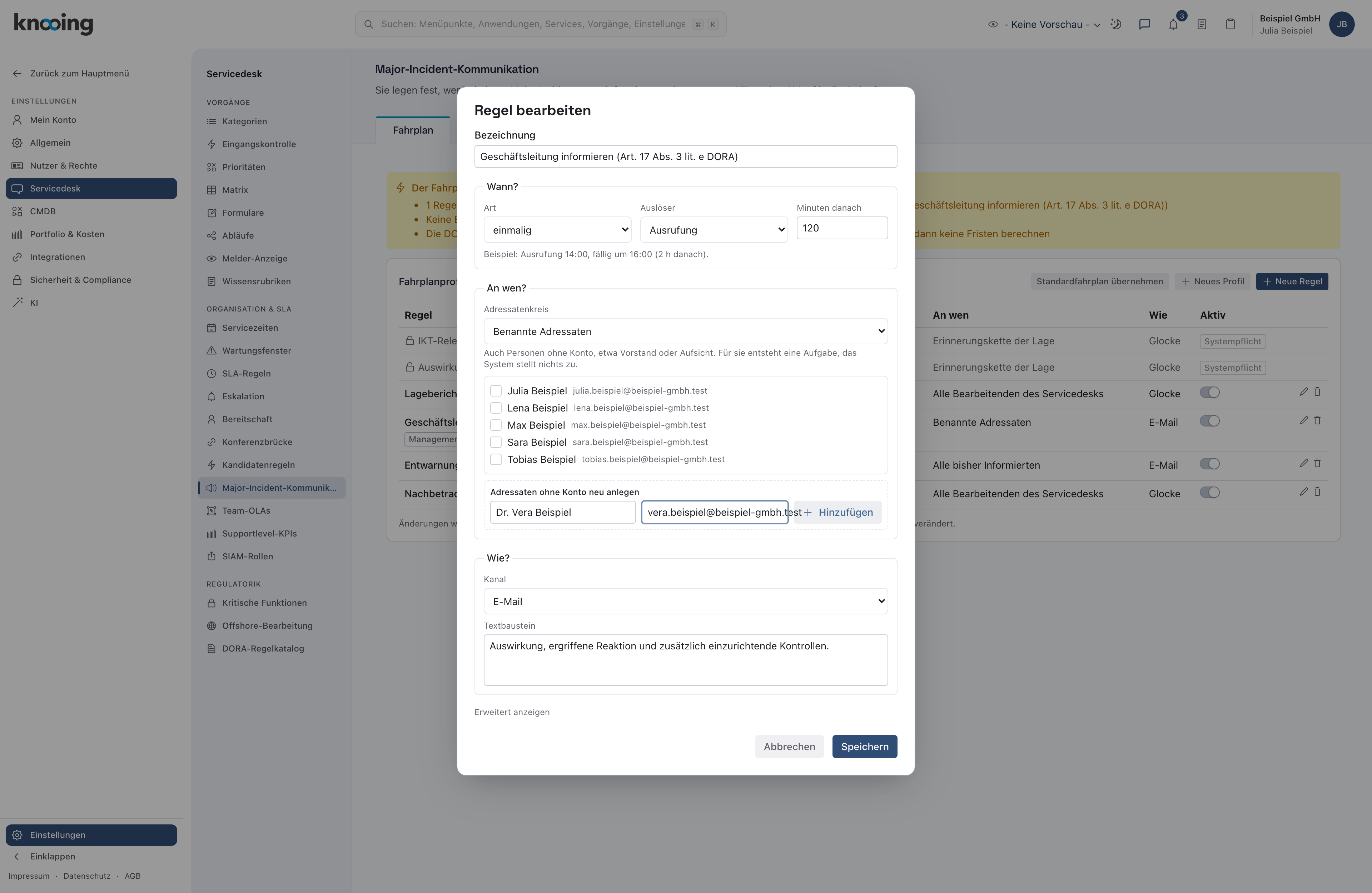This screenshot has width=1372, height=893.
Task: Check the Sara Beispiel recipient checkbox
Action: tap(496, 442)
